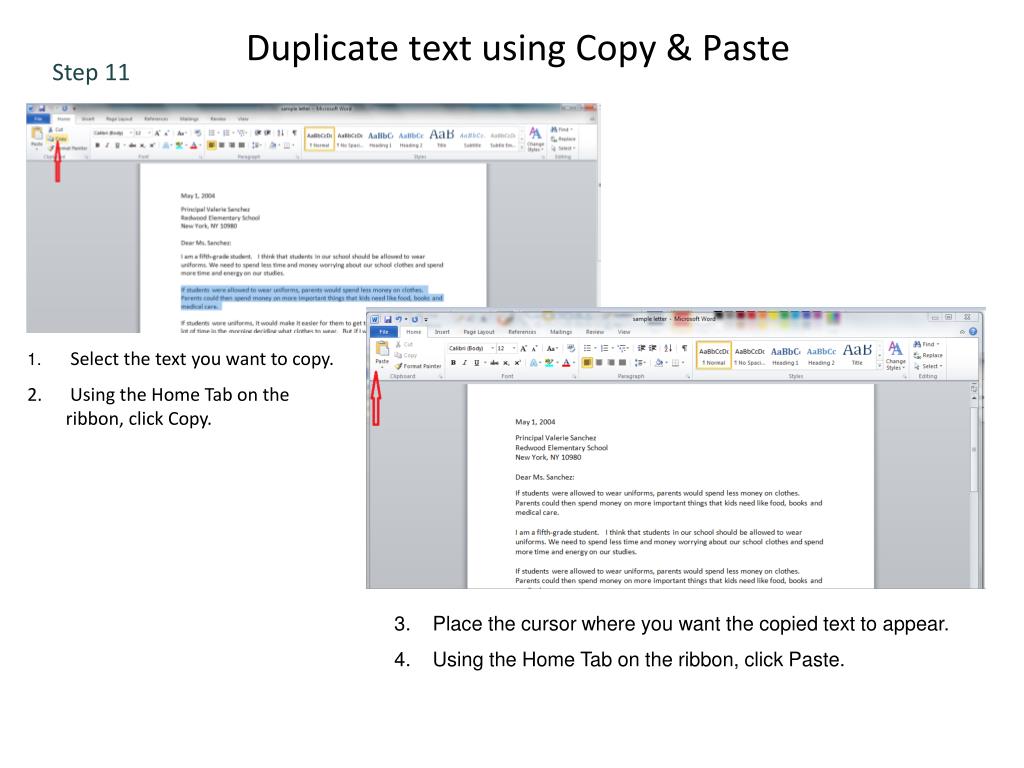Click Copy in the front Word window

pos(406,355)
